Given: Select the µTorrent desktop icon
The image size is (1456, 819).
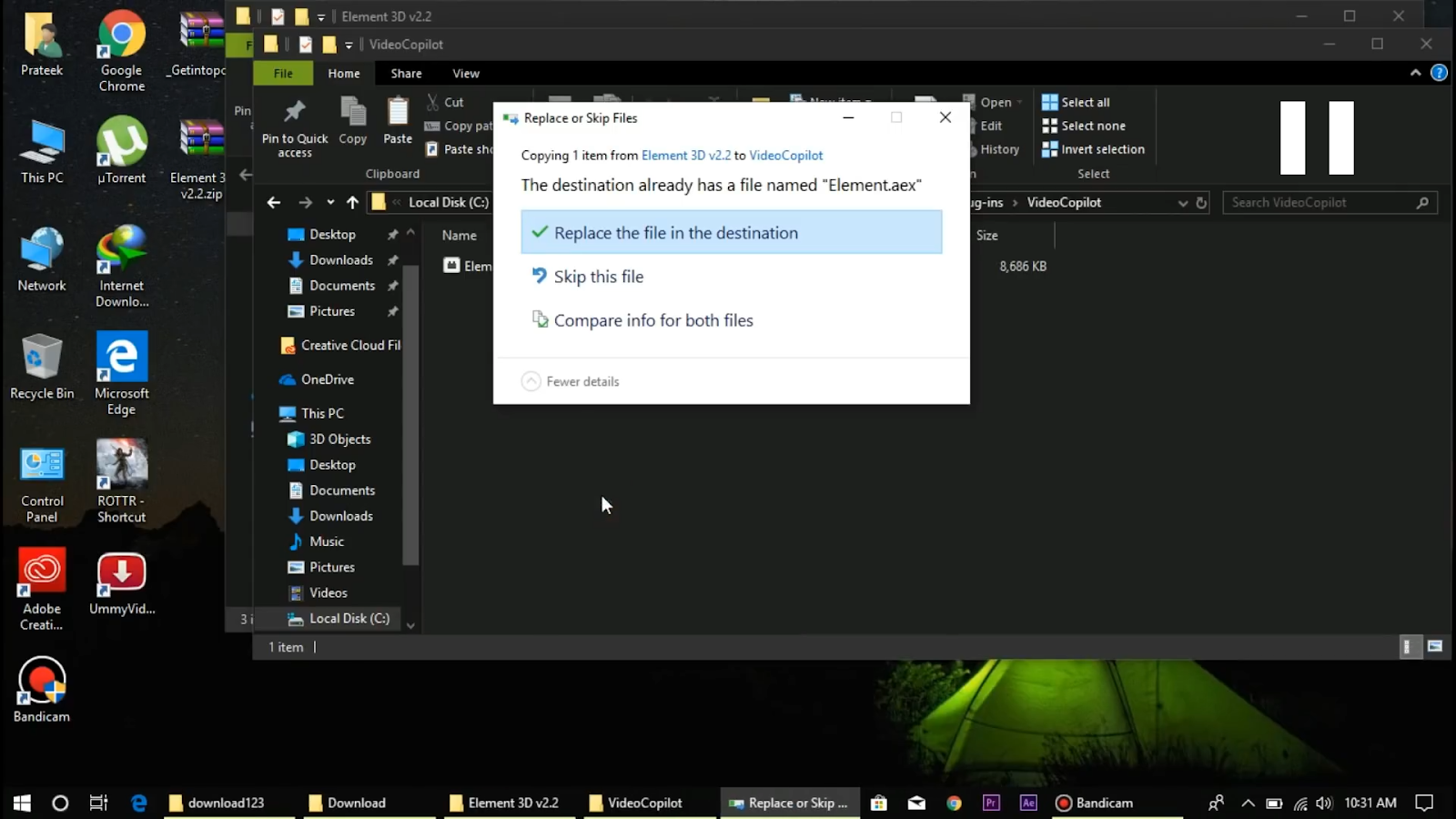Looking at the screenshot, I should pyautogui.click(x=122, y=150).
